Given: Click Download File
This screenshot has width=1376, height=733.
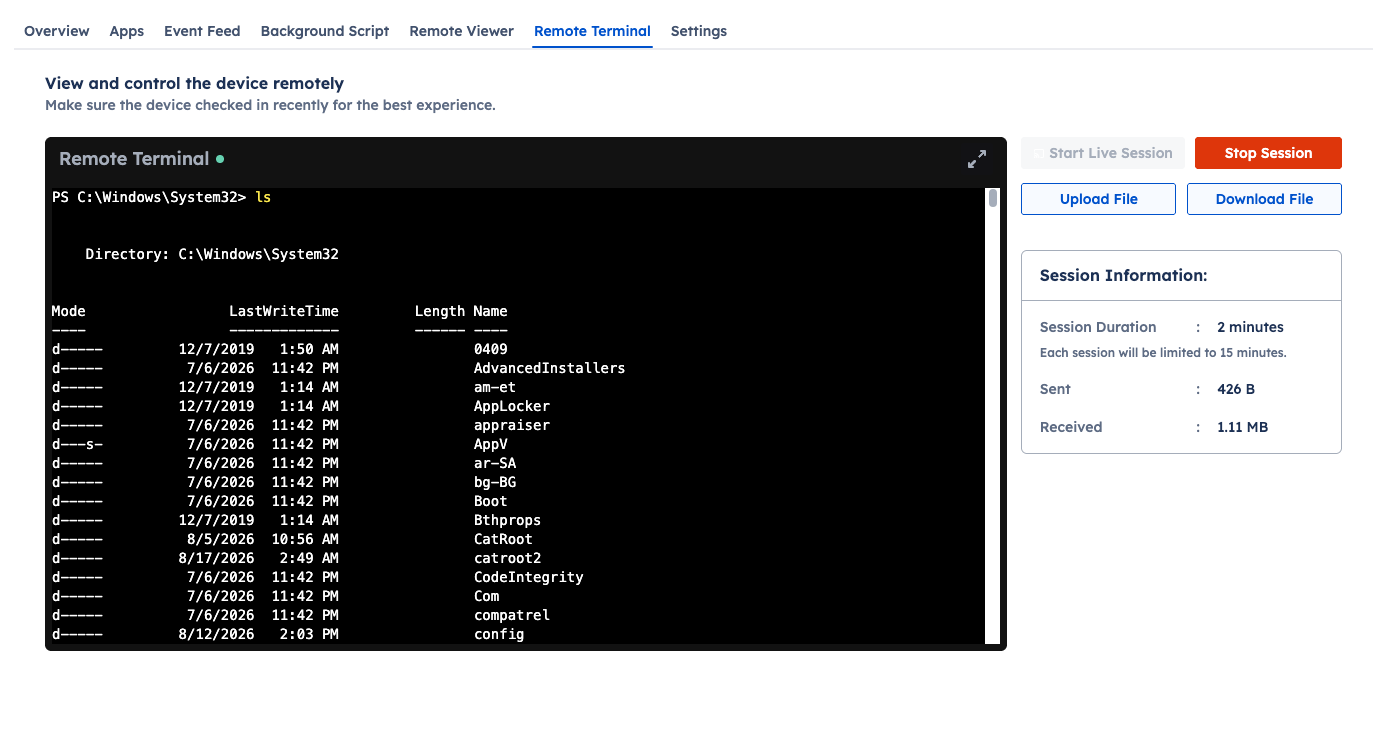Looking at the screenshot, I should (x=1264, y=199).
